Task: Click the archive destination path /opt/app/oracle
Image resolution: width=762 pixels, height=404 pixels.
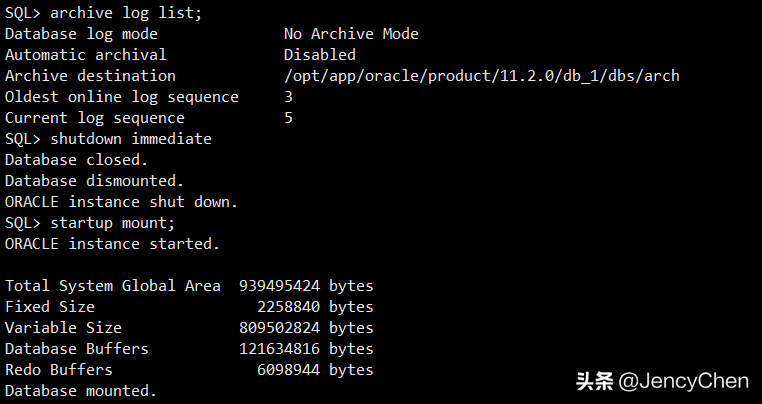Action: pos(481,76)
